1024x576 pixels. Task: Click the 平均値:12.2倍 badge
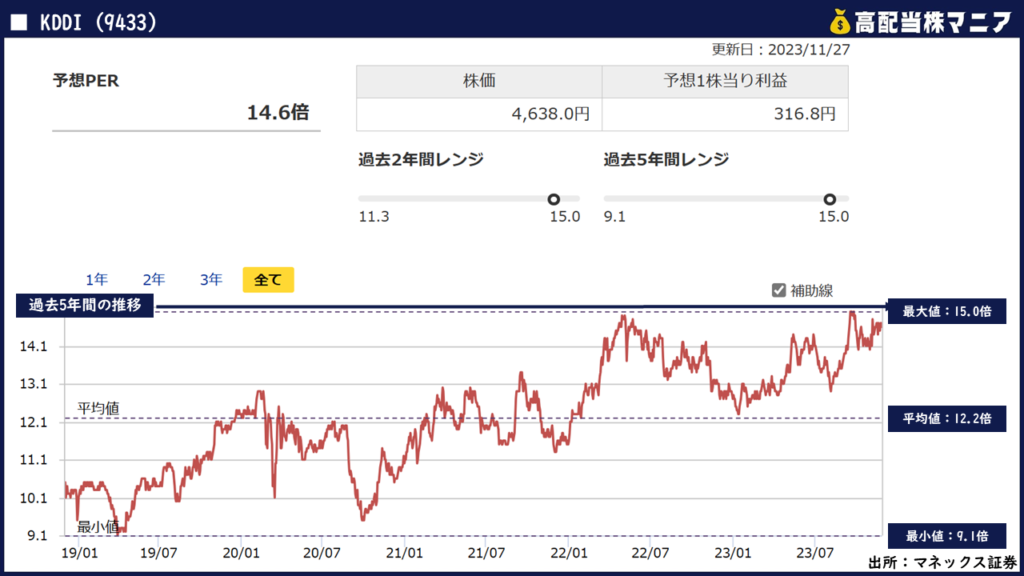coord(947,419)
